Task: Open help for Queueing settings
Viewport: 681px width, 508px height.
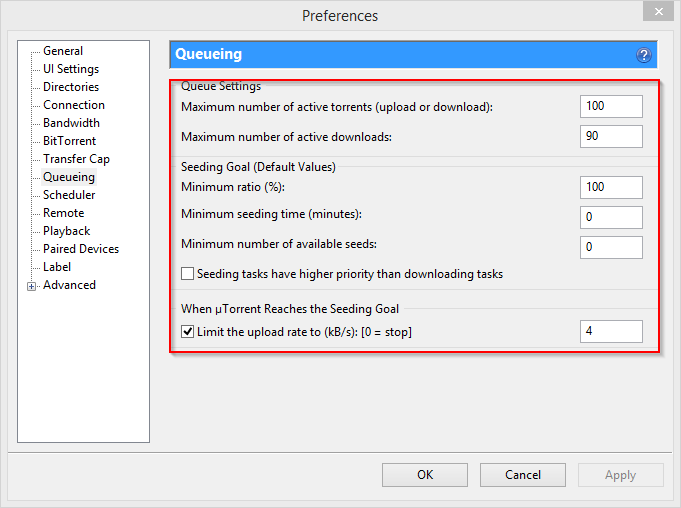Action: point(644,55)
